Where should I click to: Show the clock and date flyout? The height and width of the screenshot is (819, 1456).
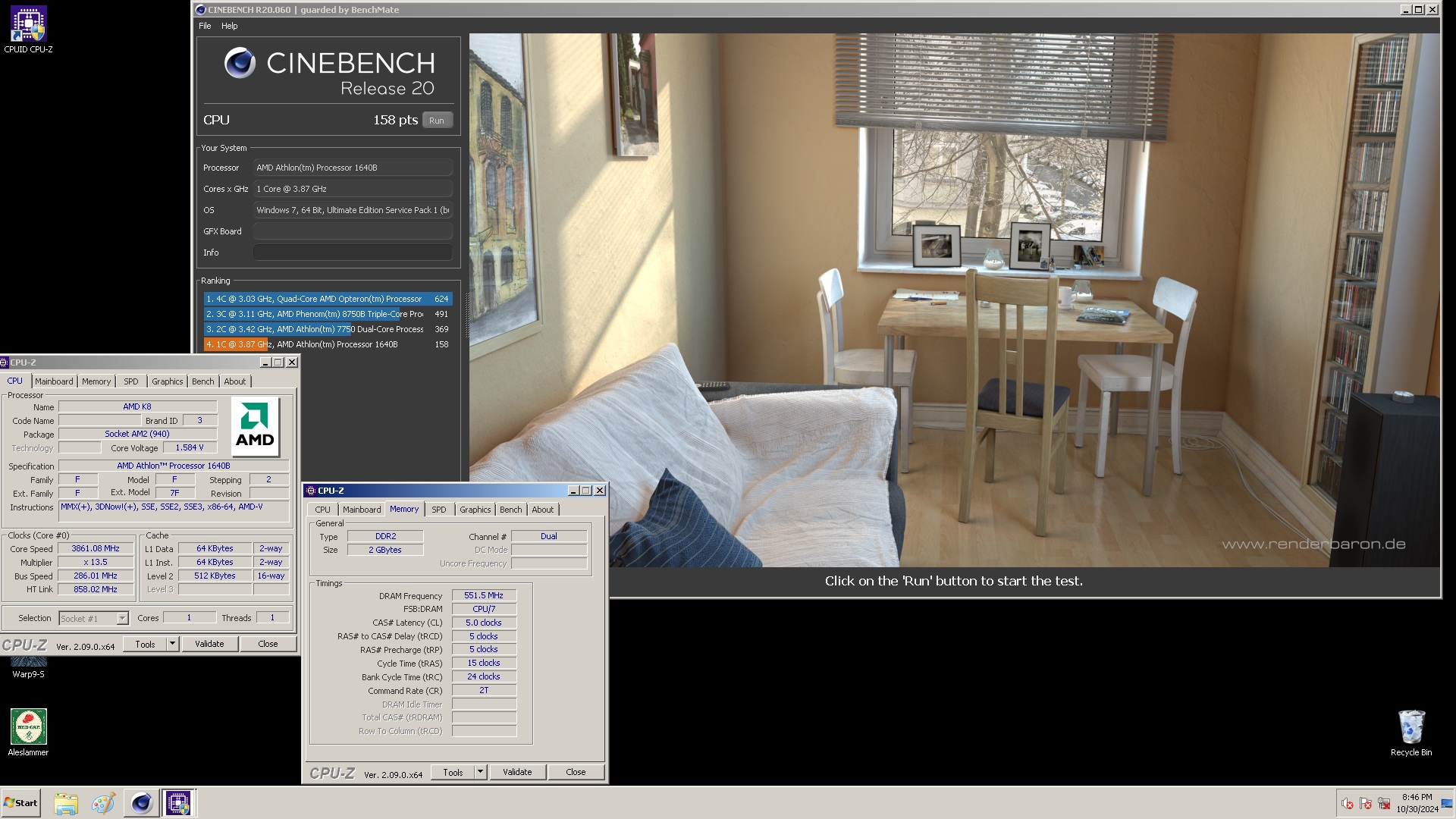pyautogui.click(x=1417, y=803)
